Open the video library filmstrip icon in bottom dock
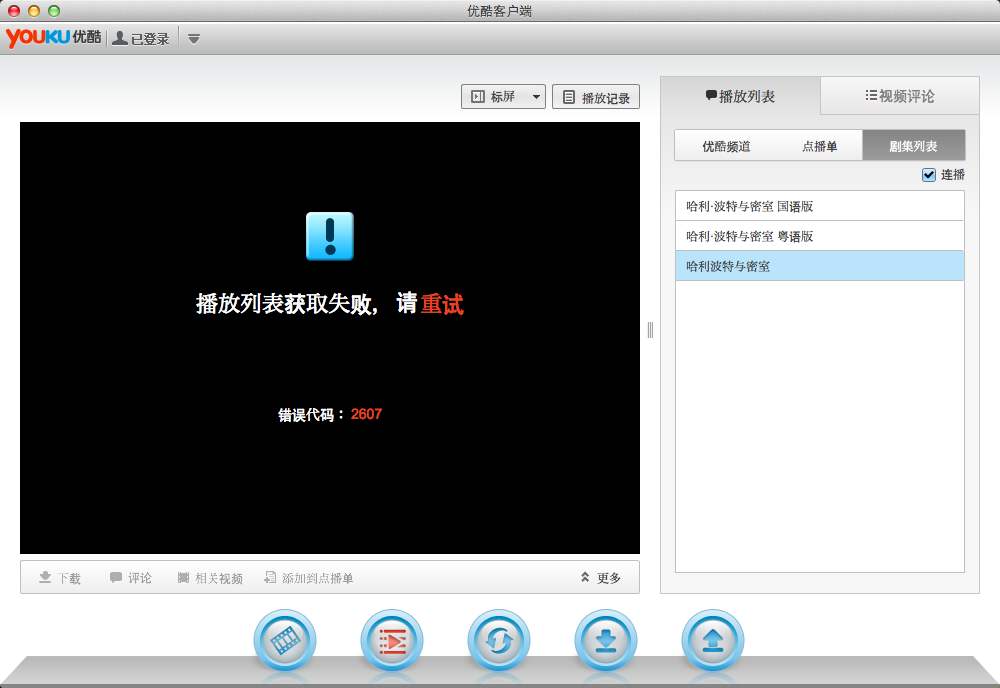The image size is (1000, 688). pyautogui.click(x=285, y=640)
